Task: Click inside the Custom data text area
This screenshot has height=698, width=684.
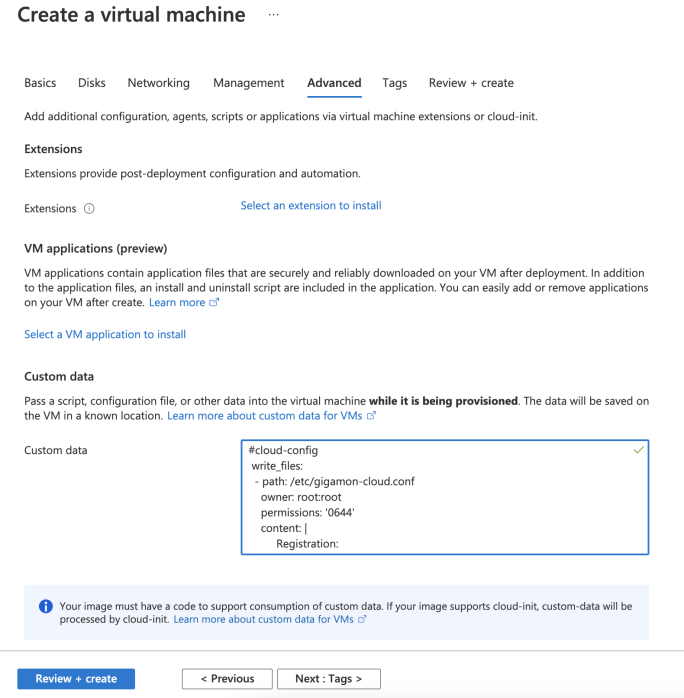Action: click(x=445, y=497)
